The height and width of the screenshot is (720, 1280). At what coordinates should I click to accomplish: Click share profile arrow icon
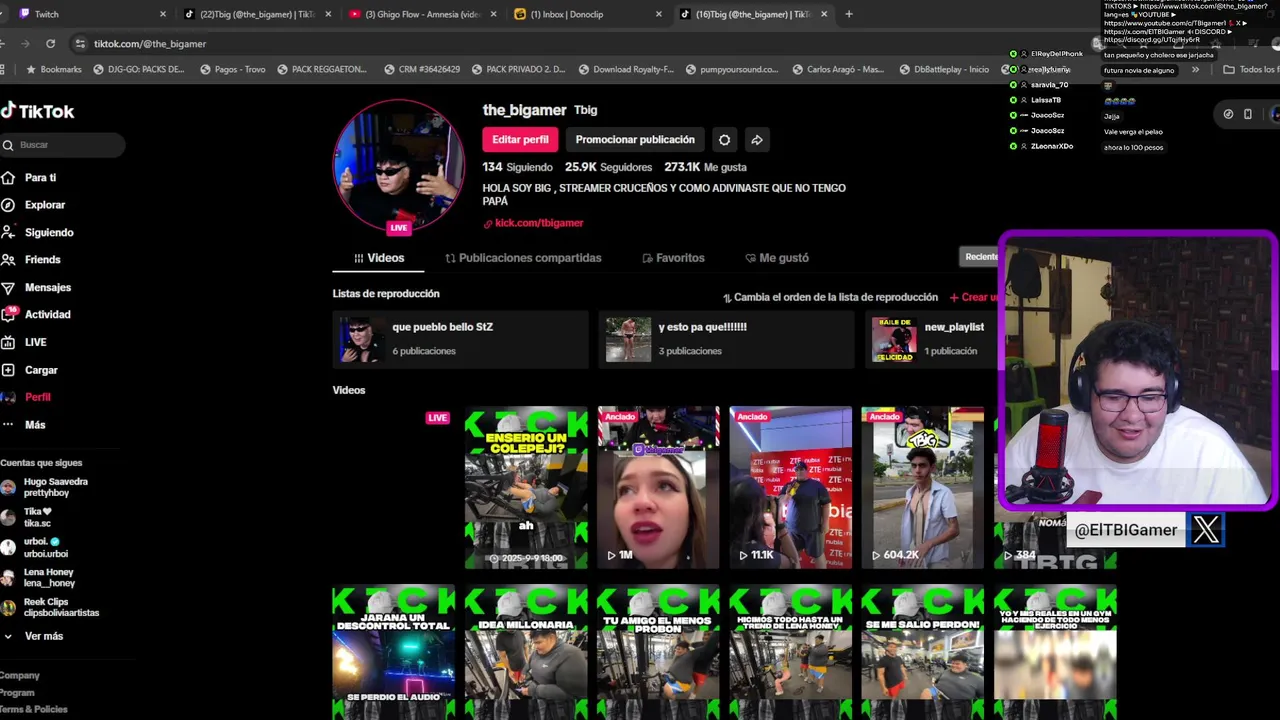(x=757, y=140)
